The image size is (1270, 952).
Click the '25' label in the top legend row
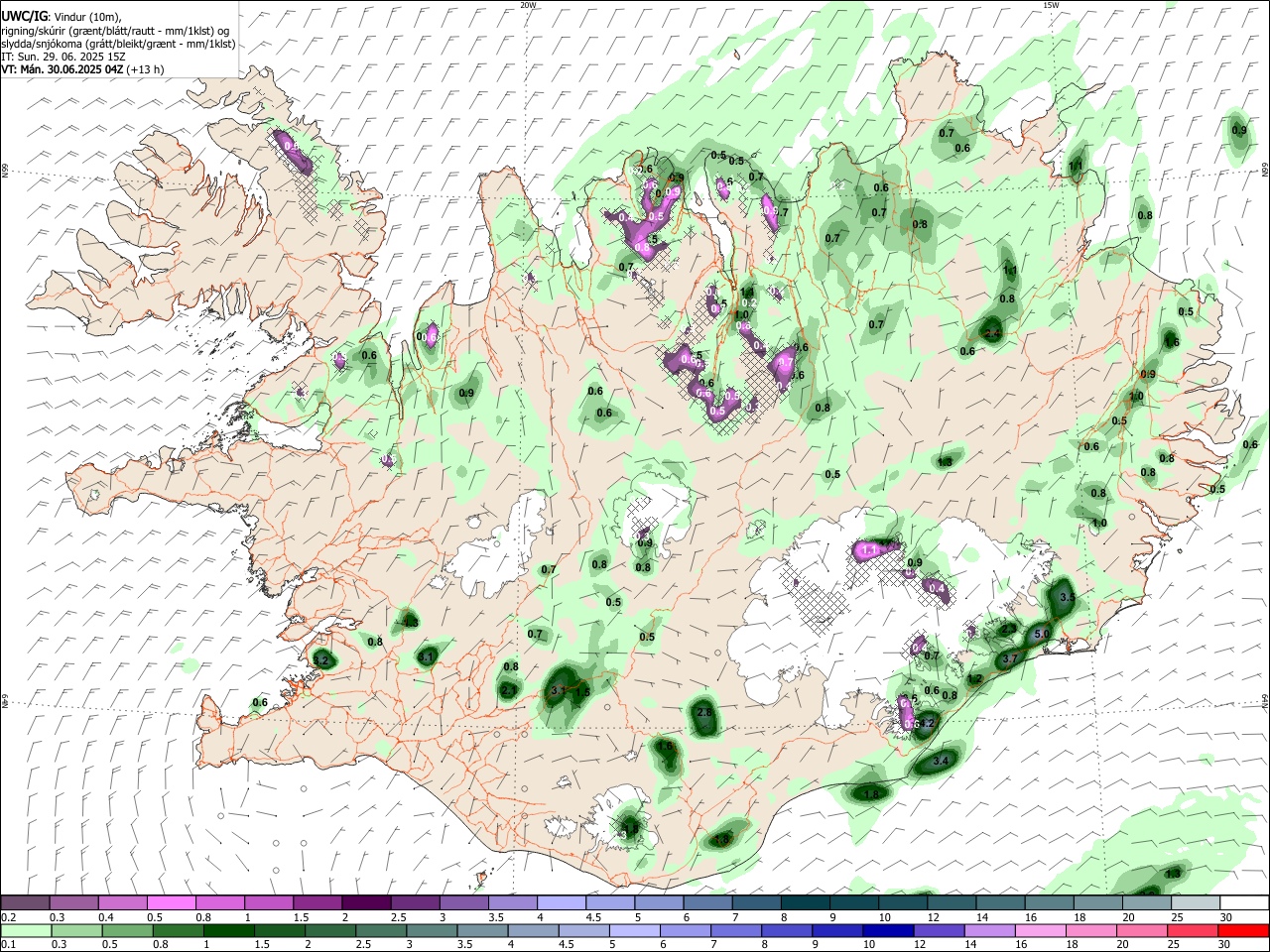click(1175, 917)
